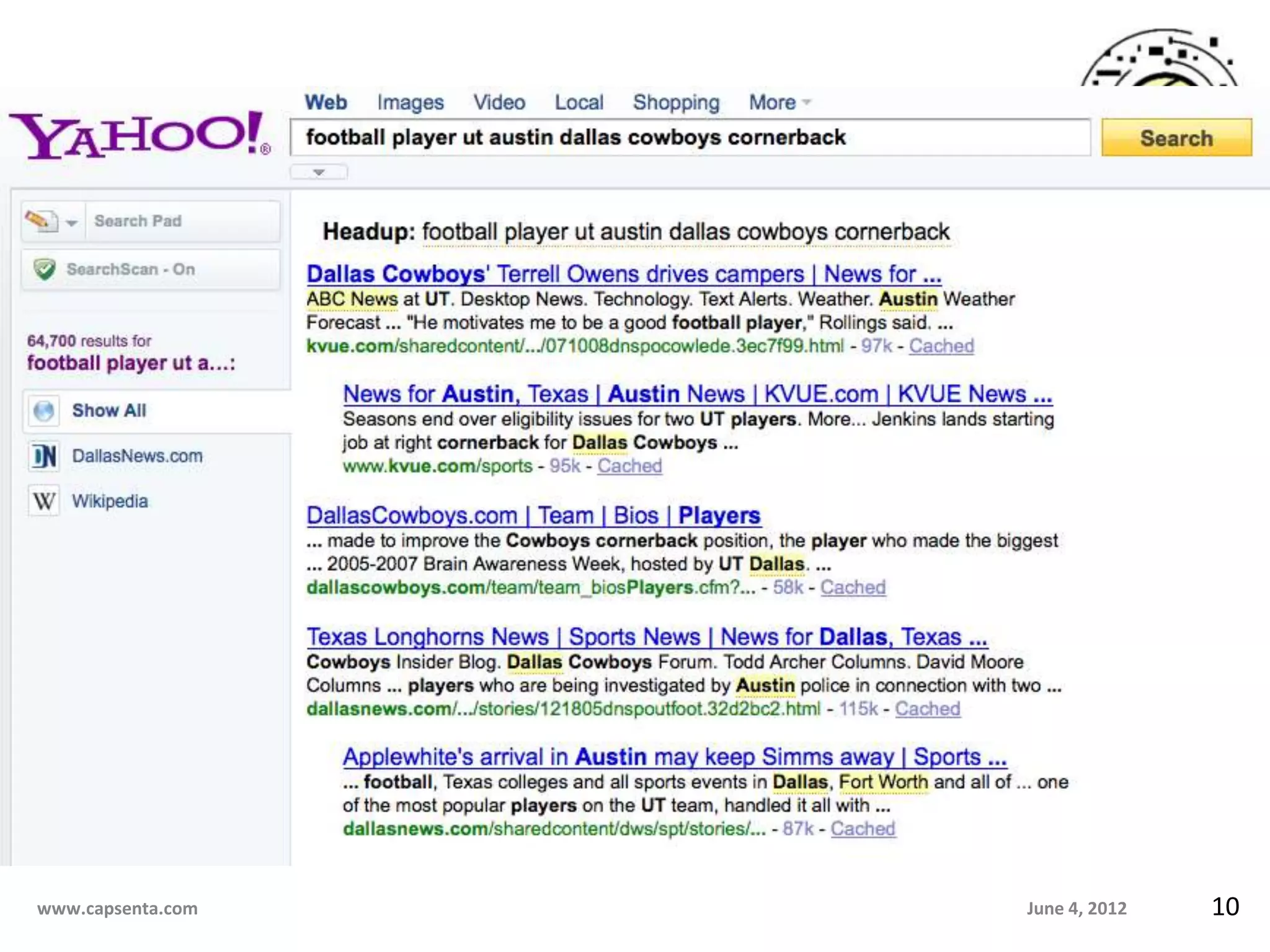The width and height of the screenshot is (1270, 952).
Task: Click the Show All globe icon
Action: click(44, 411)
